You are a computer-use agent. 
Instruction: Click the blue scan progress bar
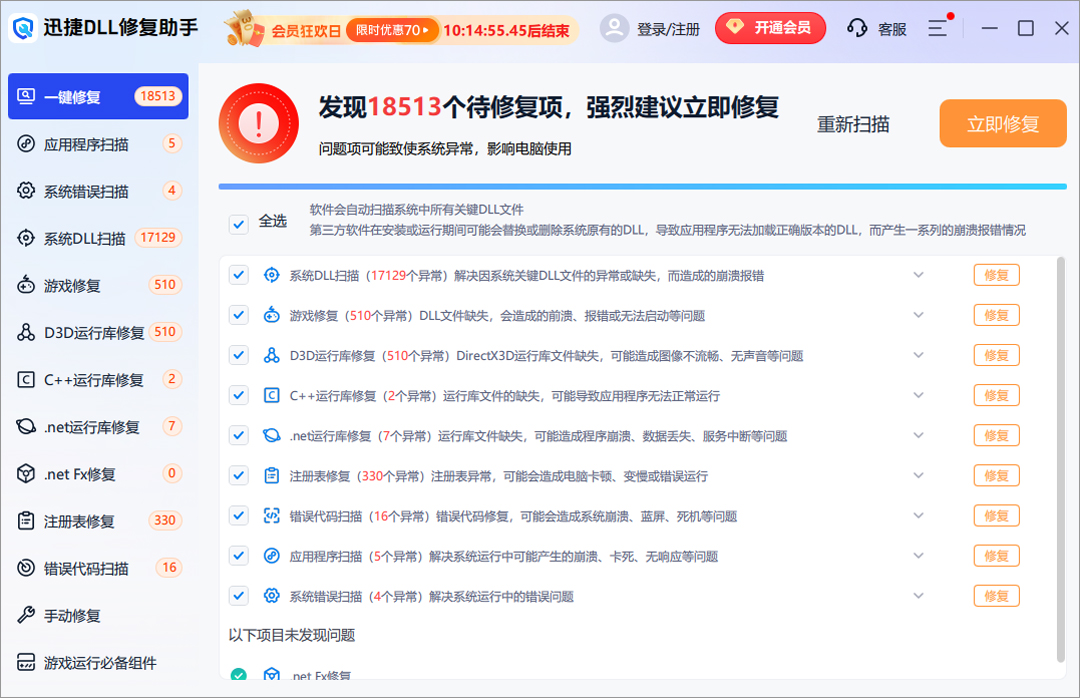640,186
